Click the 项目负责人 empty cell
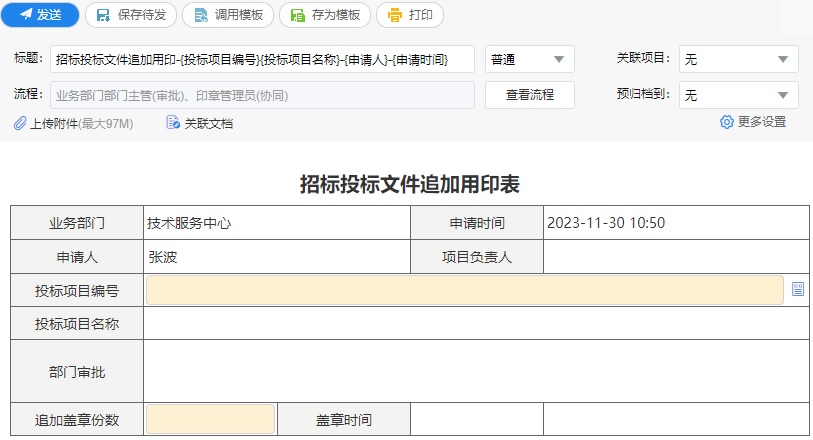813x440 pixels. pyautogui.click(x=676, y=257)
